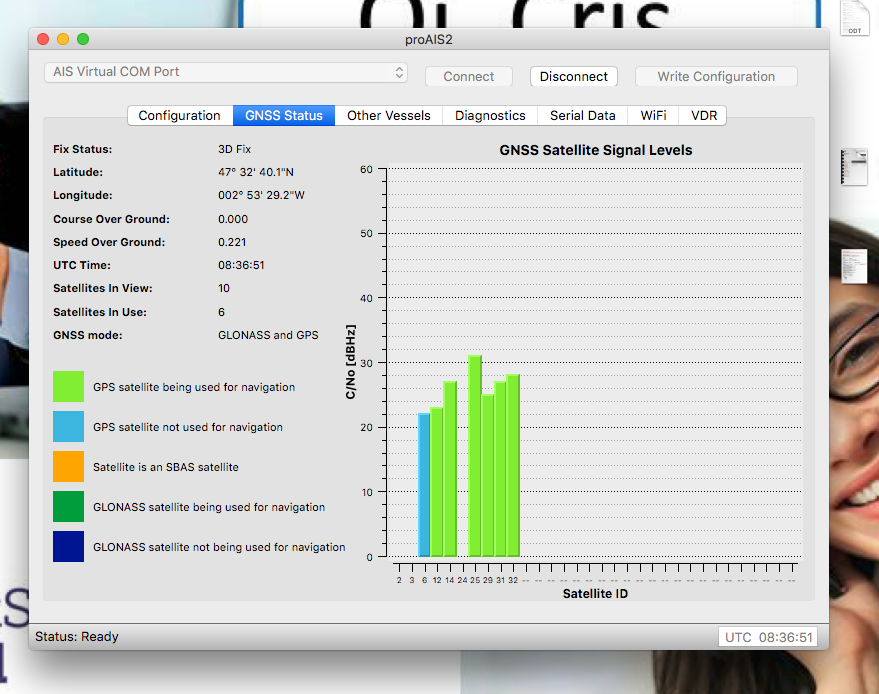Image resolution: width=879 pixels, height=694 pixels.
Task: Click the Connect button
Action: point(469,77)
